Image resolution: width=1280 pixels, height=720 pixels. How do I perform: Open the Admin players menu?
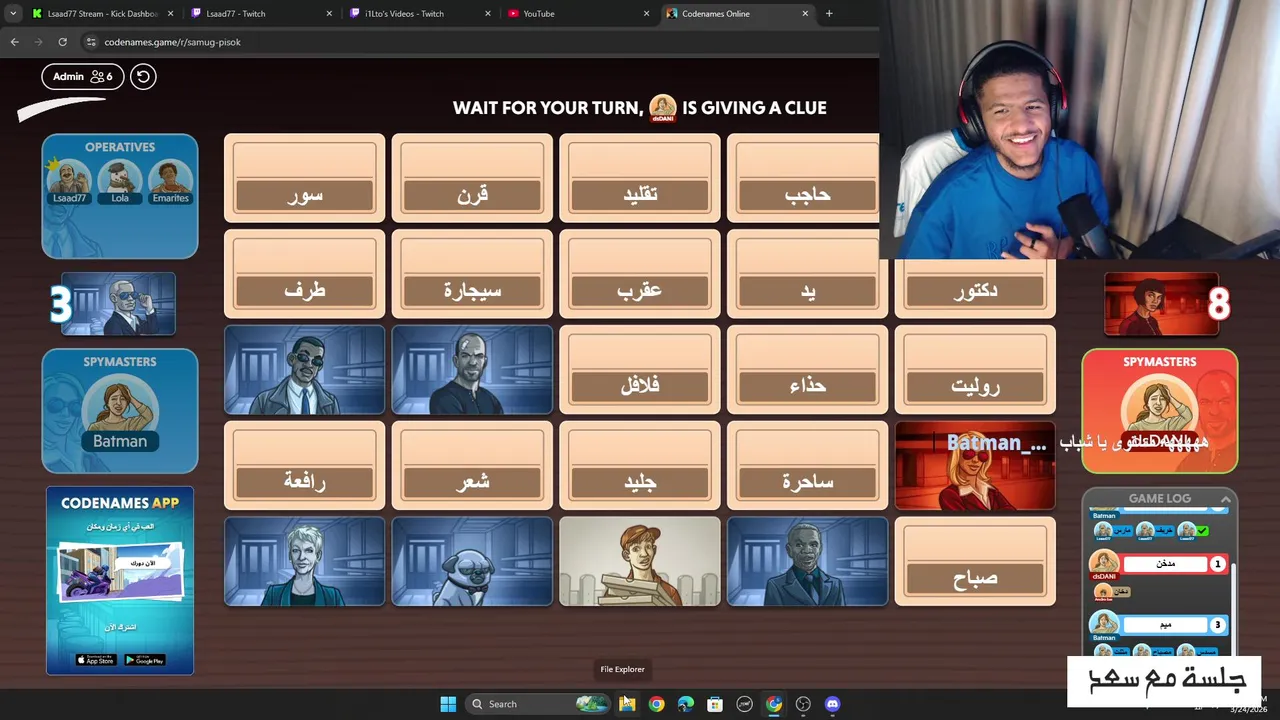tap(83, 76)
